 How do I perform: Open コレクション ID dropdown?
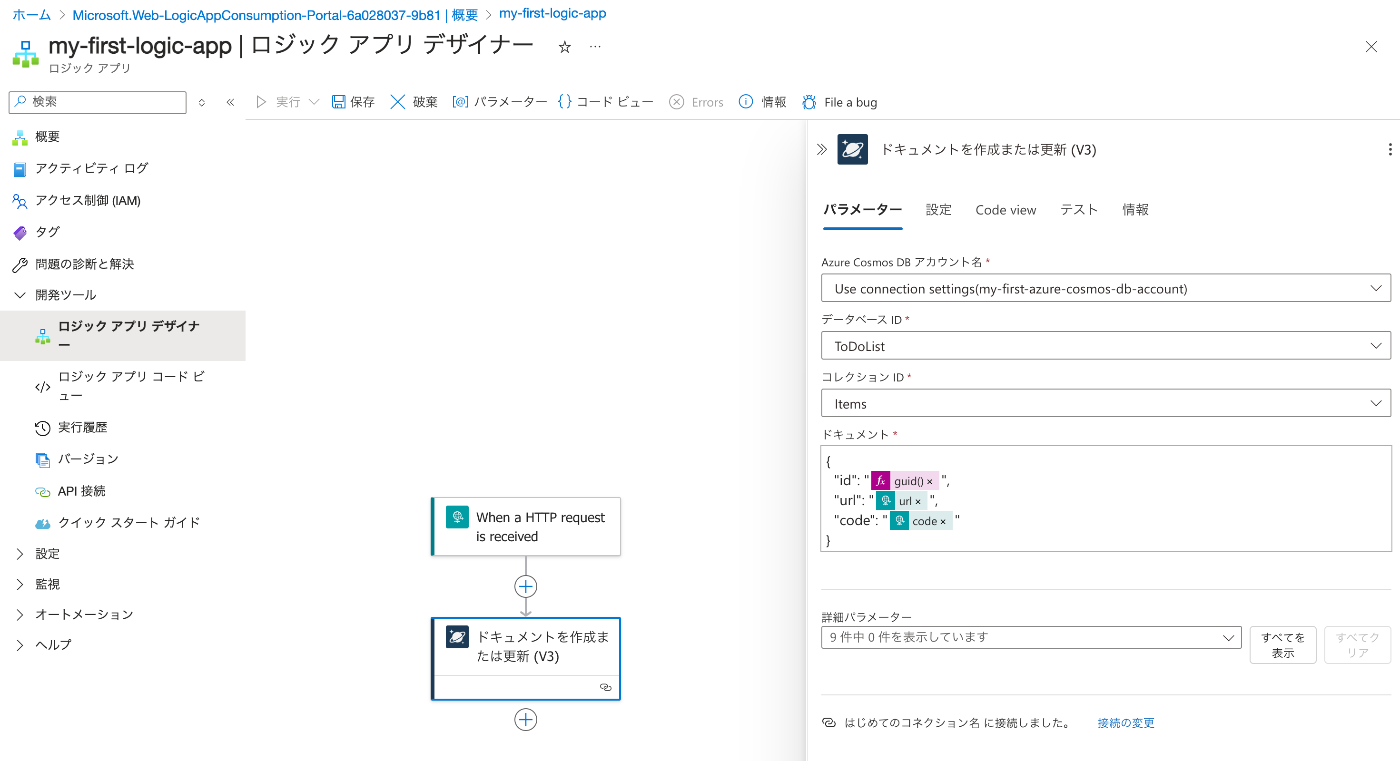[1105, 404]
